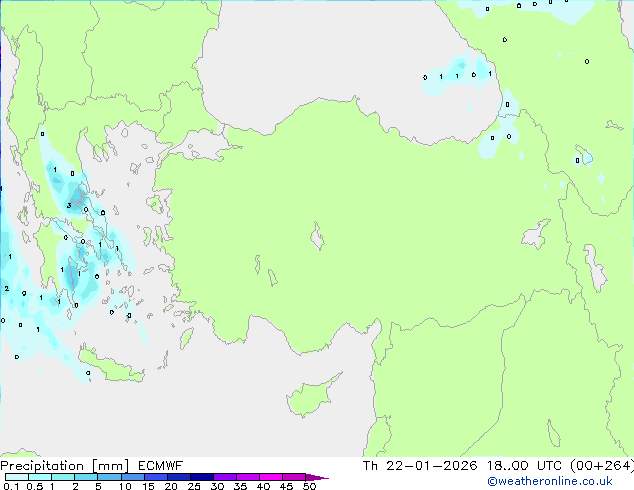The height and width of the screenshot is (490, 634).
Task: Click the Crete island on the map
Action: point(110,365)
